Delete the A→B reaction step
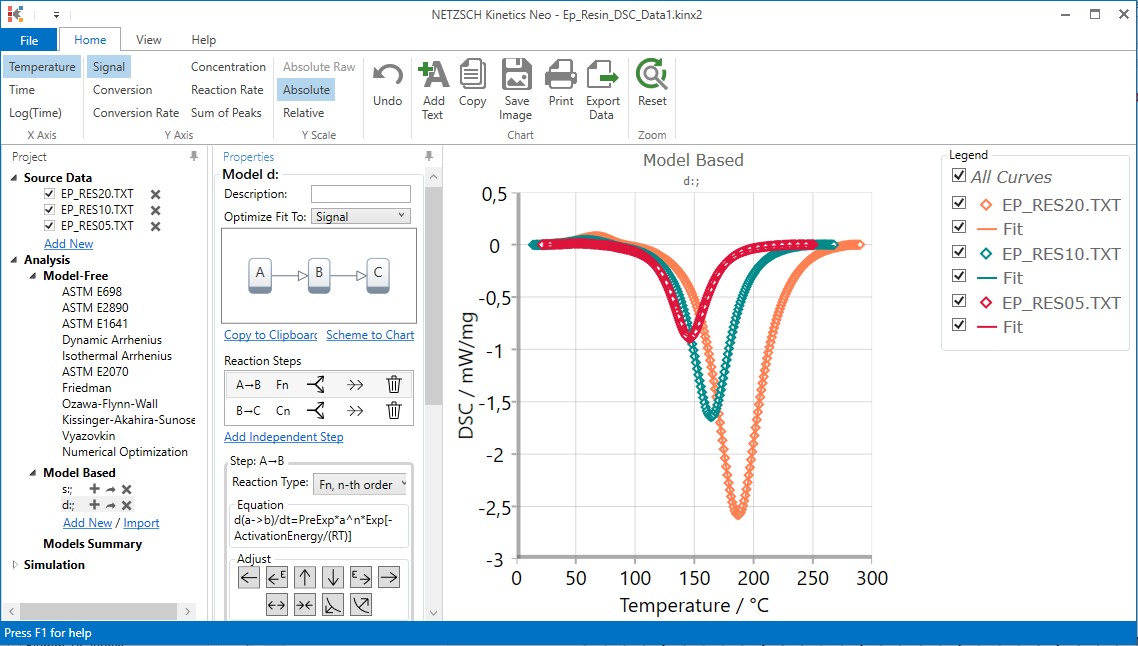 394,384
